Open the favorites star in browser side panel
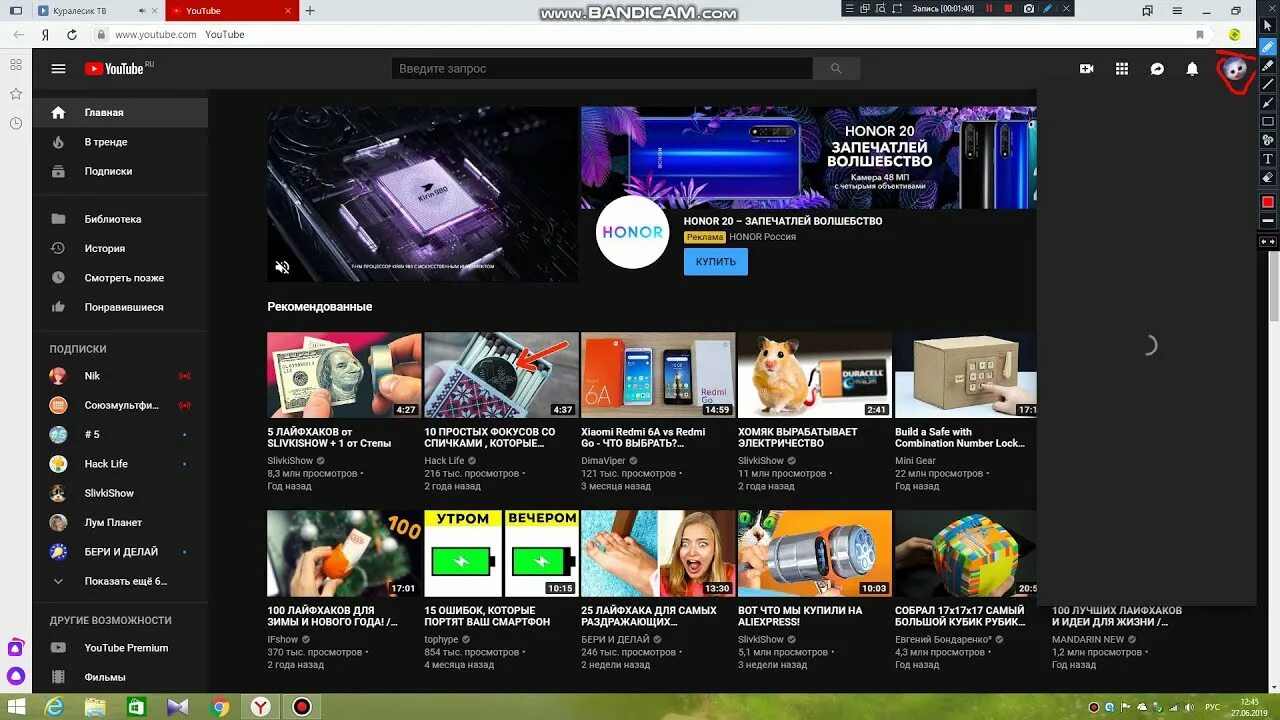1280x720 pixels. (x=16, y=94)
